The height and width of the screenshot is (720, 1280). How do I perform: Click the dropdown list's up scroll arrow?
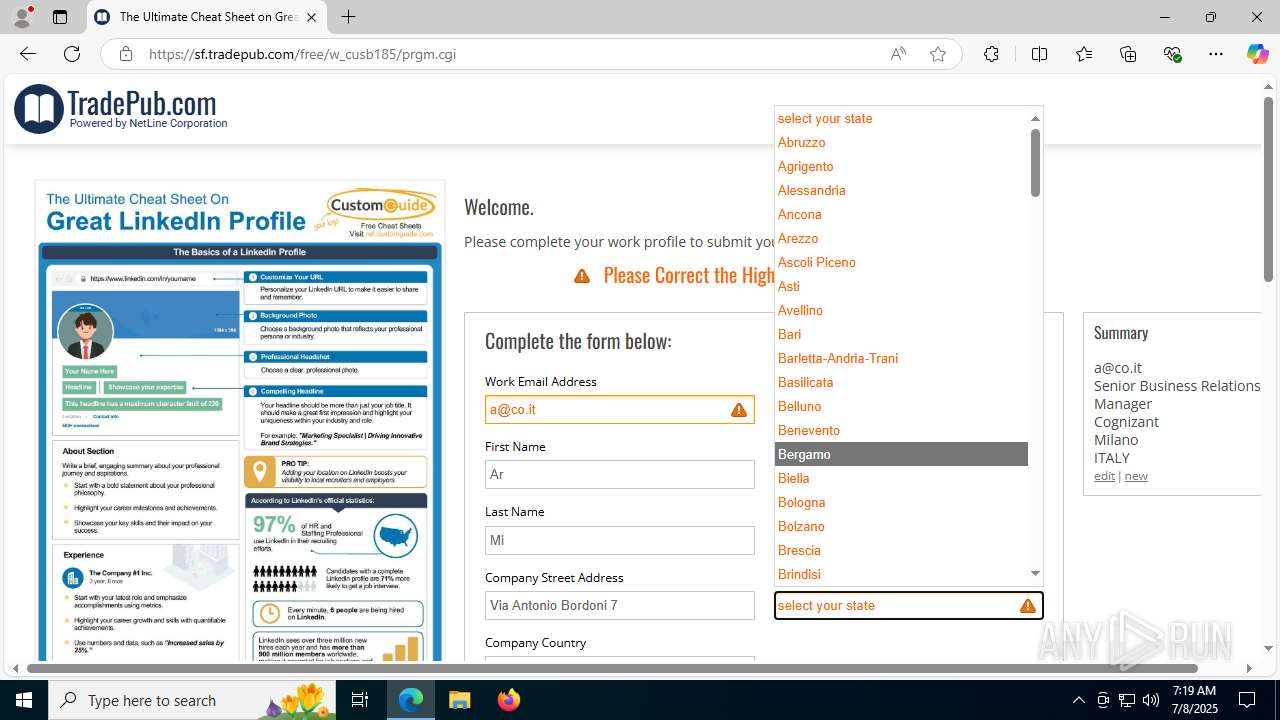tap(1035, 118)
